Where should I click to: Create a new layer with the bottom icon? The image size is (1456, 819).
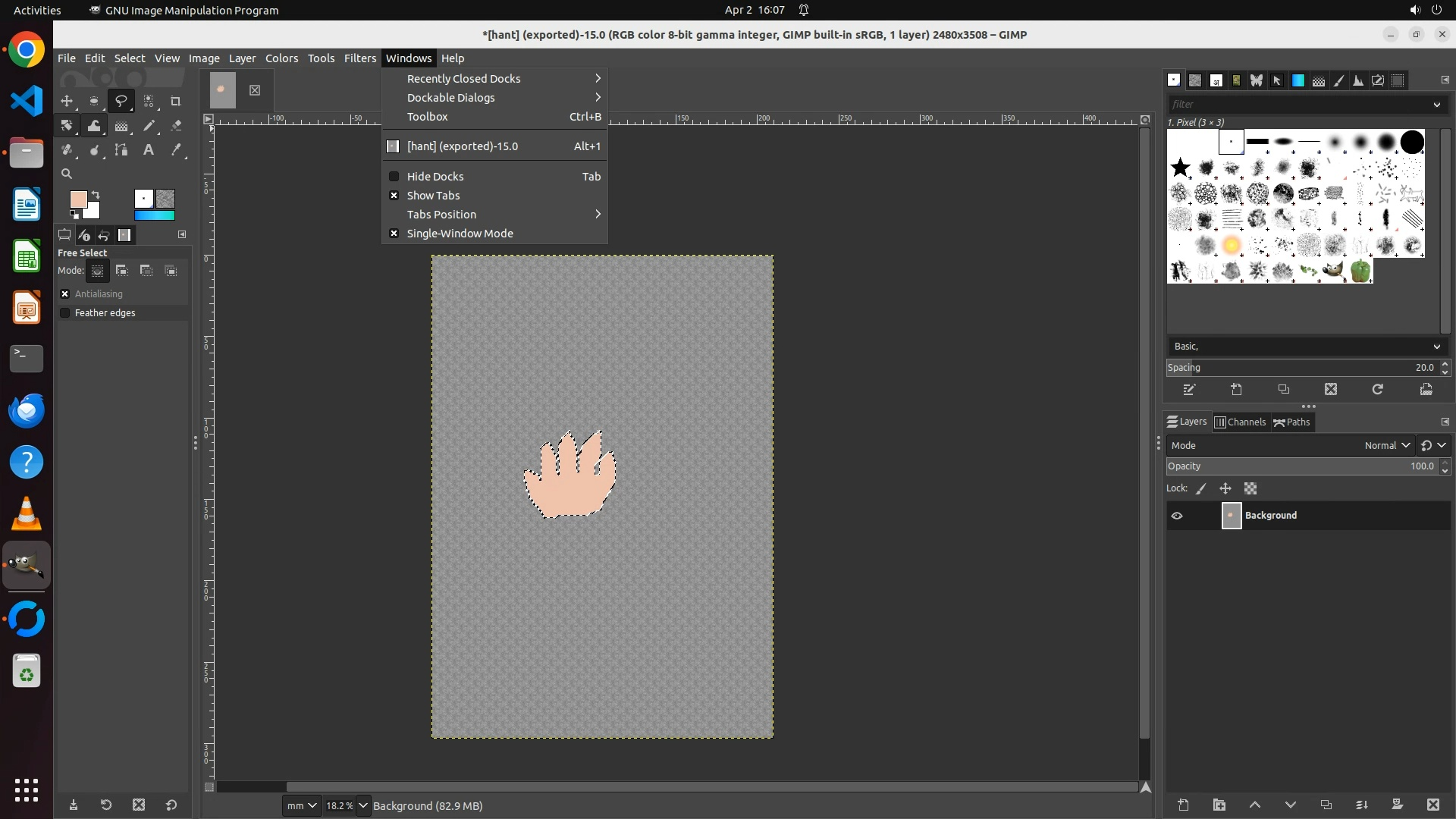click(x=1183, y=805)
